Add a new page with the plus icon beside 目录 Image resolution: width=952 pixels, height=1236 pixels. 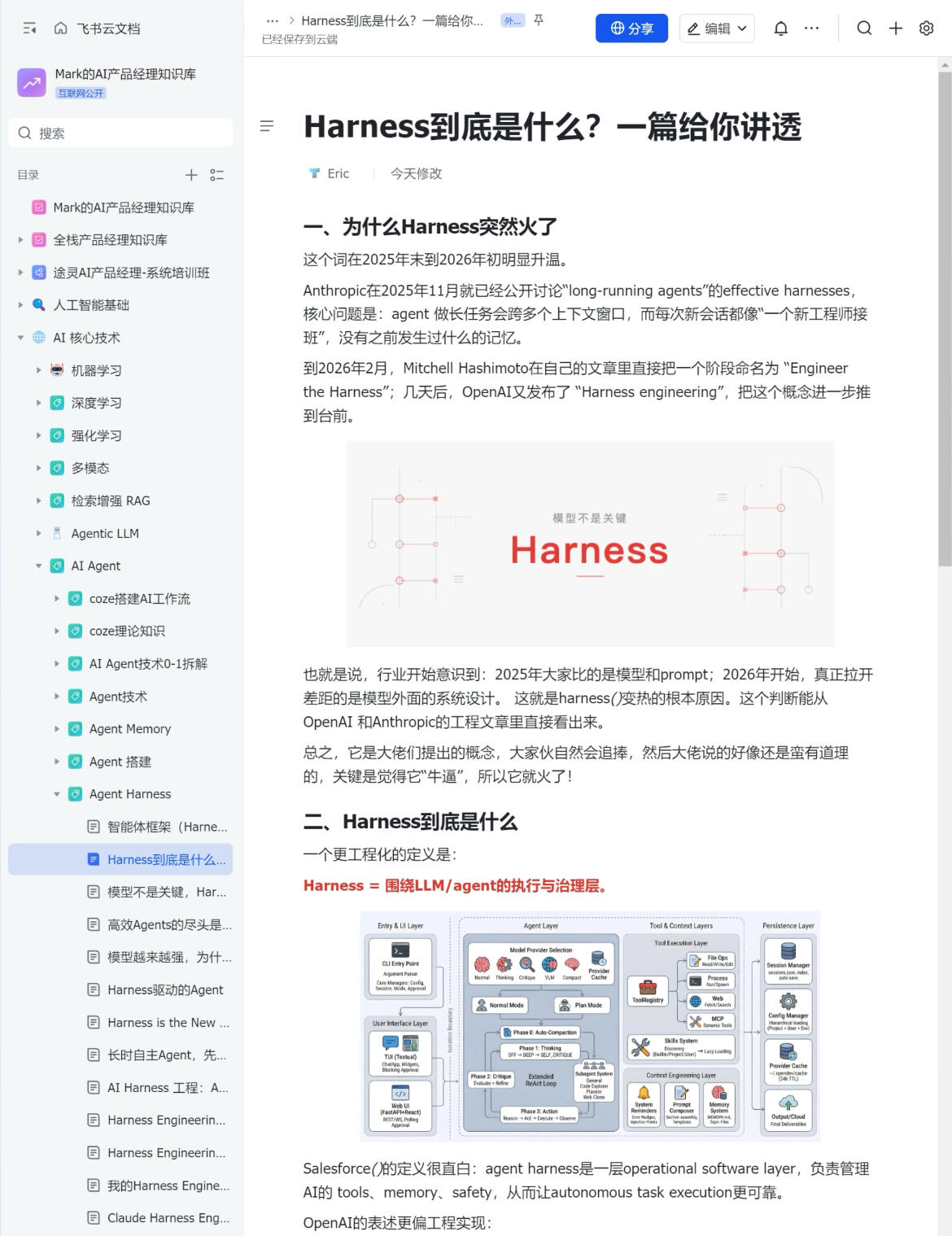[x=191, y=175]
